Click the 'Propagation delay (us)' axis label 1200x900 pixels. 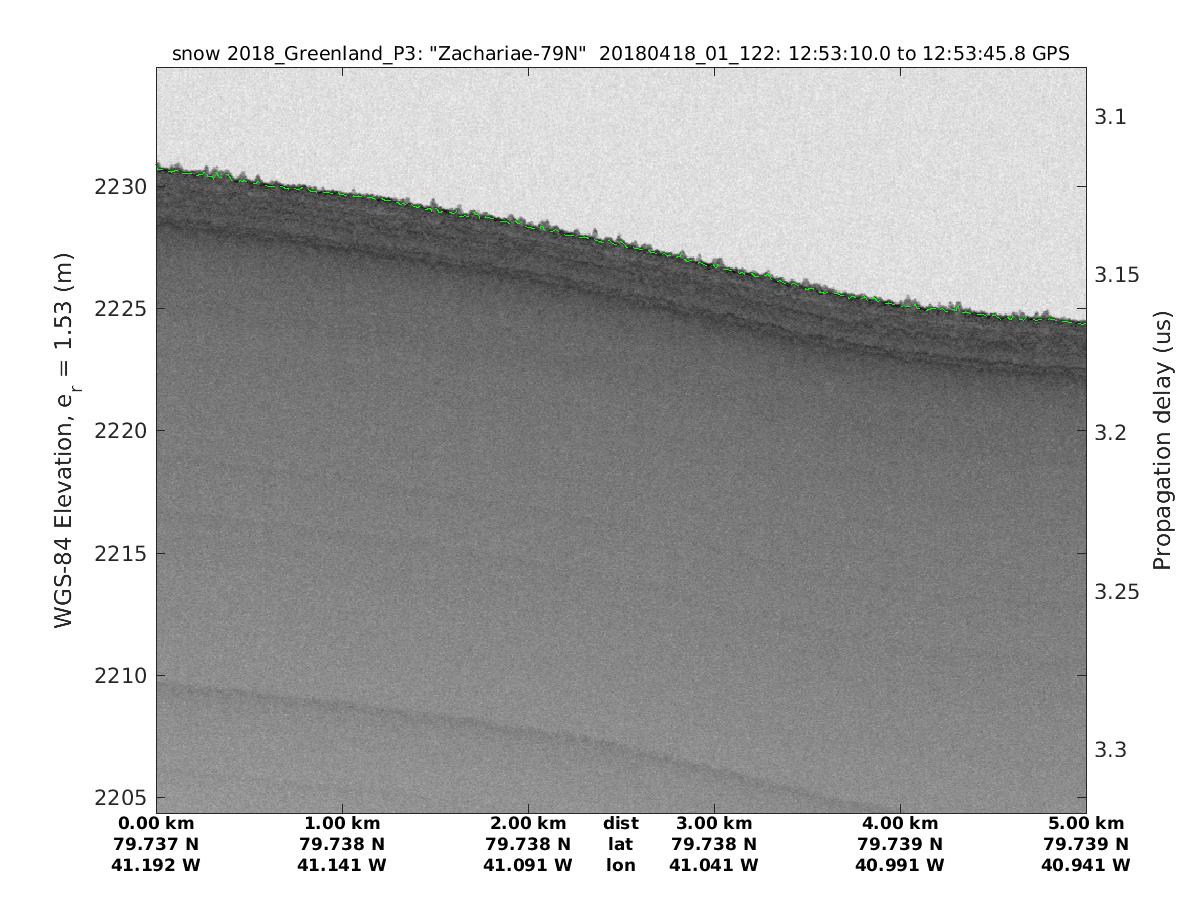(x=1161, y=440)
